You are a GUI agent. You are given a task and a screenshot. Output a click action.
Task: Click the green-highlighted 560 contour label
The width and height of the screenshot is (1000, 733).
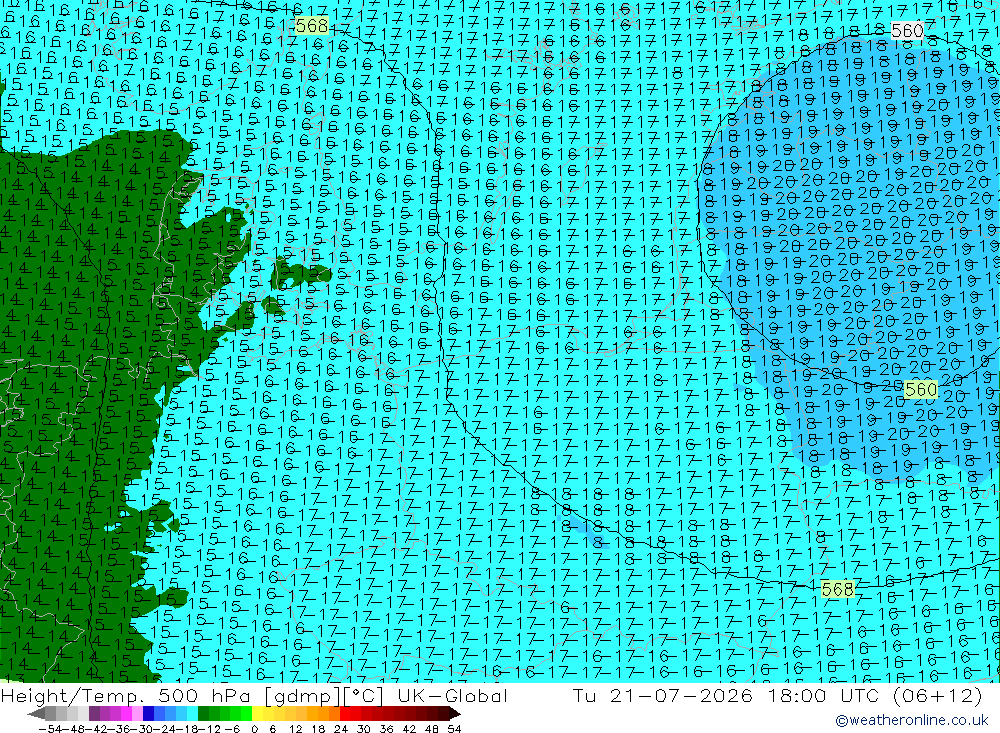(921, 389)
